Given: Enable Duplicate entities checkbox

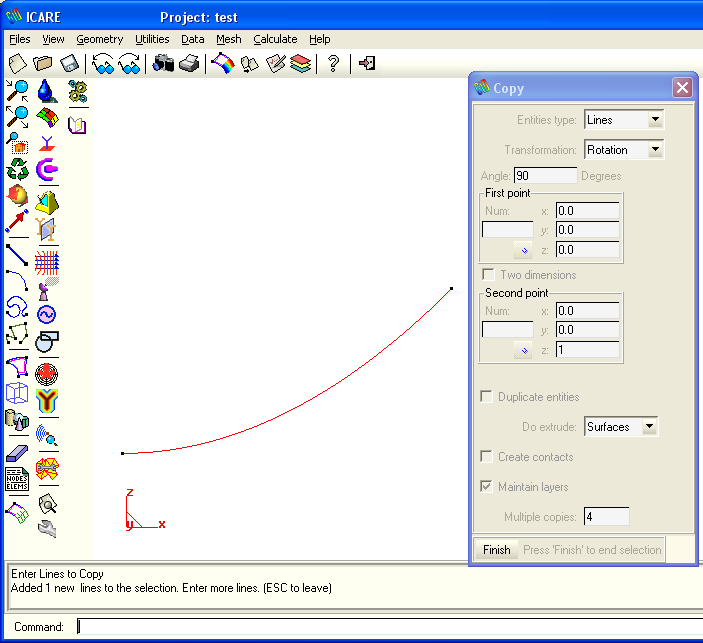Looking at the screenshot, I should pos(486,396).
